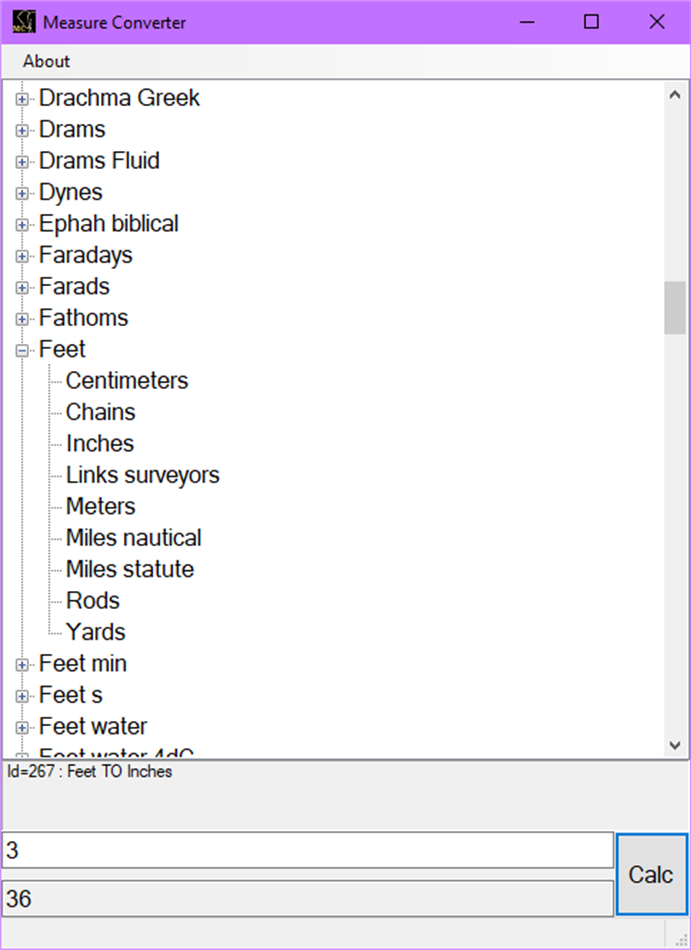Select Centimeters under Feet

tap(126, 380)
